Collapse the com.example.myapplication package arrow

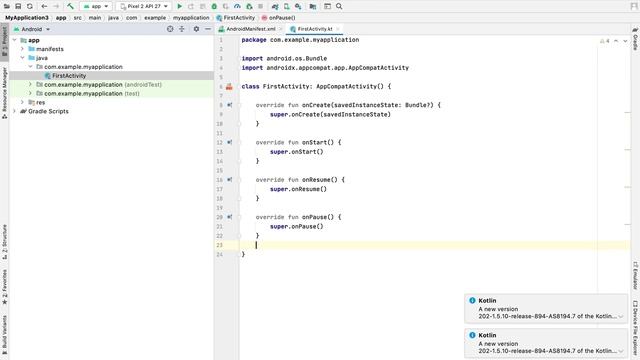point(31,67)
